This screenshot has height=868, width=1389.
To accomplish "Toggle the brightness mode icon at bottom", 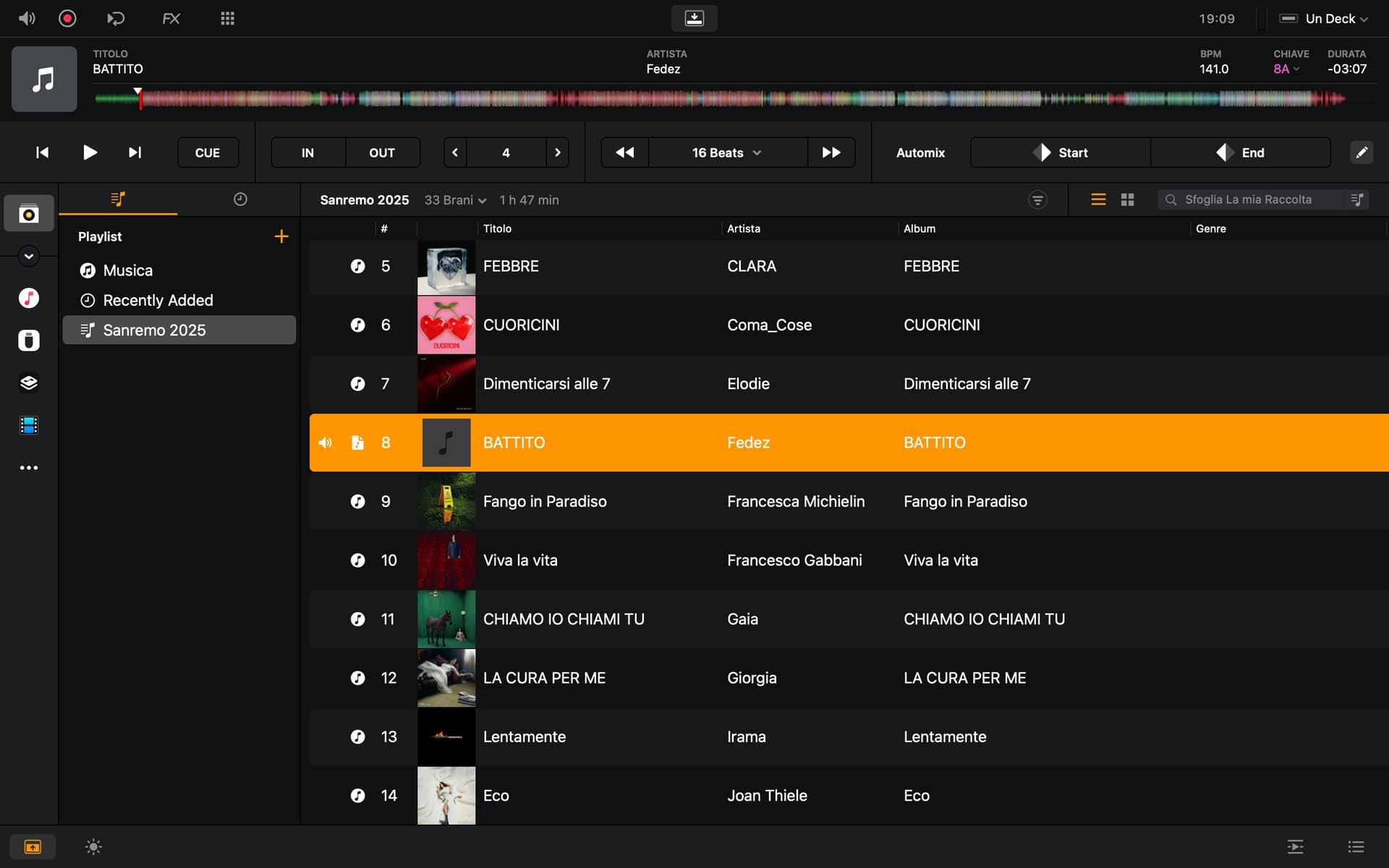I will point(93,846).
